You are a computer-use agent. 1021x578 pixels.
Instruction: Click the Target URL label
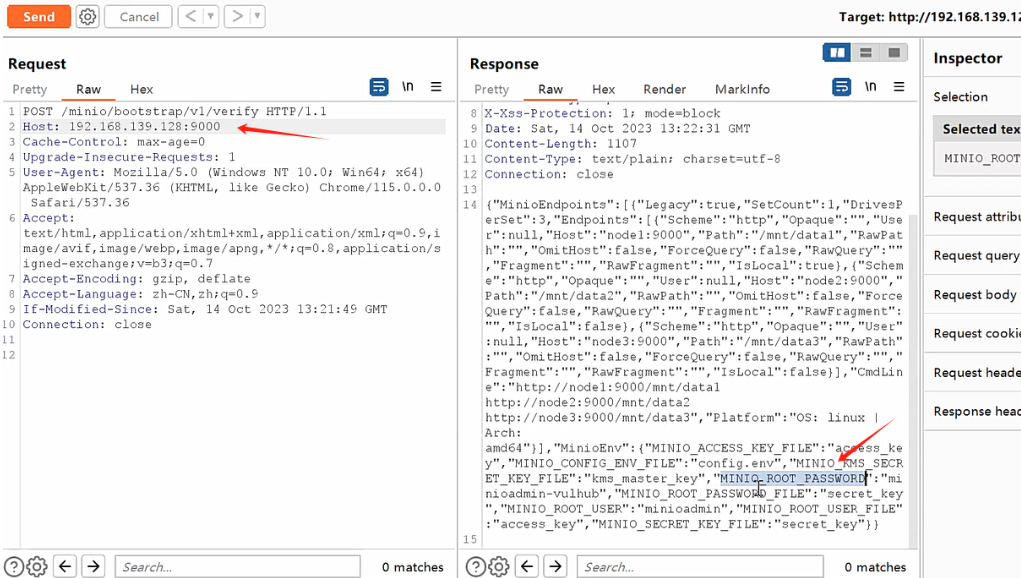pos(929,17)
